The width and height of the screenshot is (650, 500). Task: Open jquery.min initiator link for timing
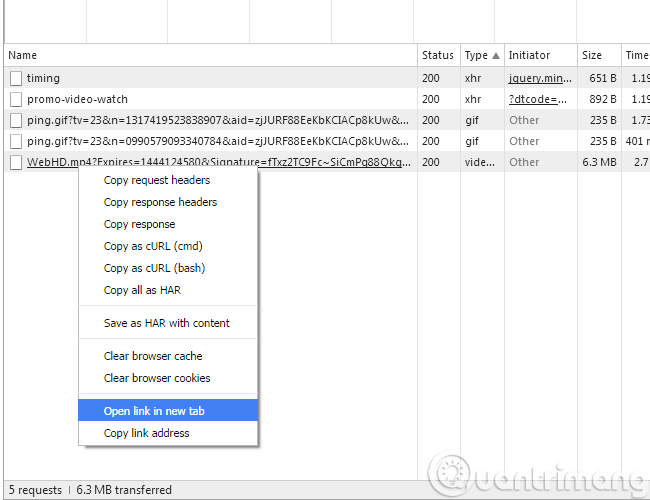click(538, 78)
